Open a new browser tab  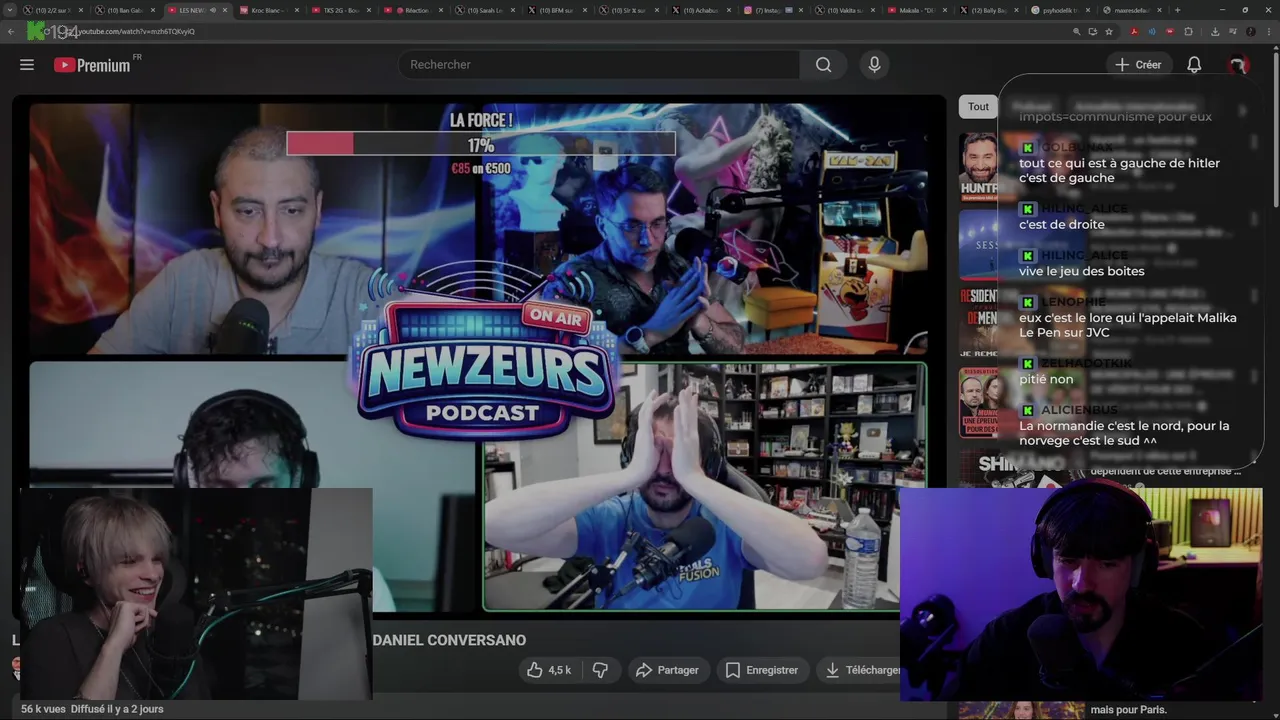1177,10
